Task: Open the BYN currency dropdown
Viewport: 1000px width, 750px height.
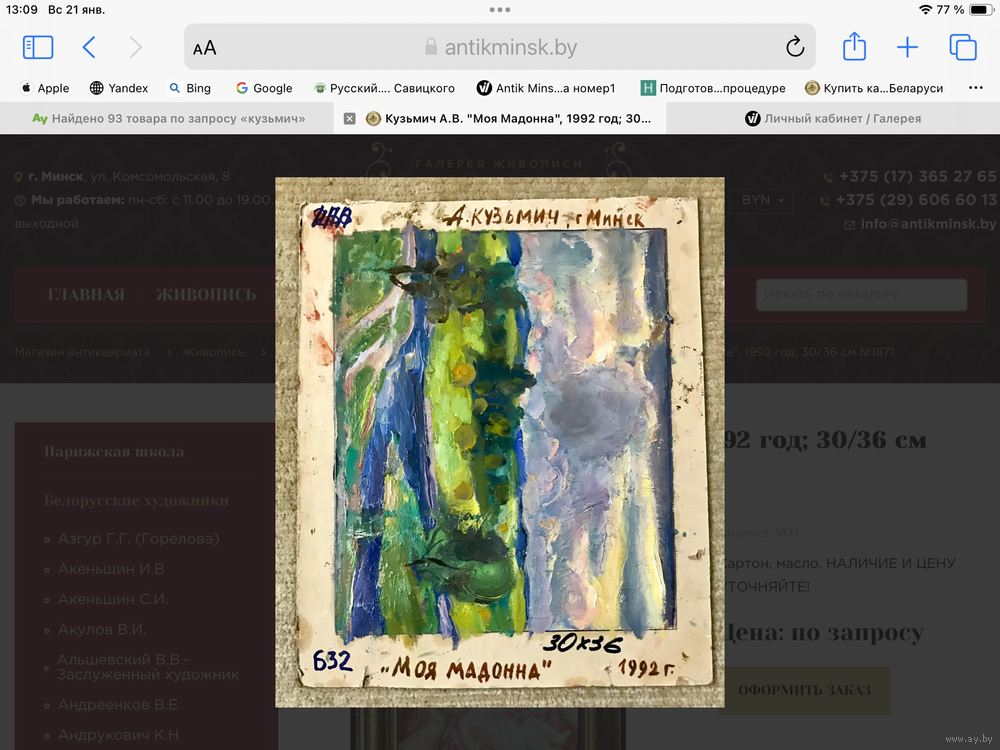Action: click(x=765, y=200)
